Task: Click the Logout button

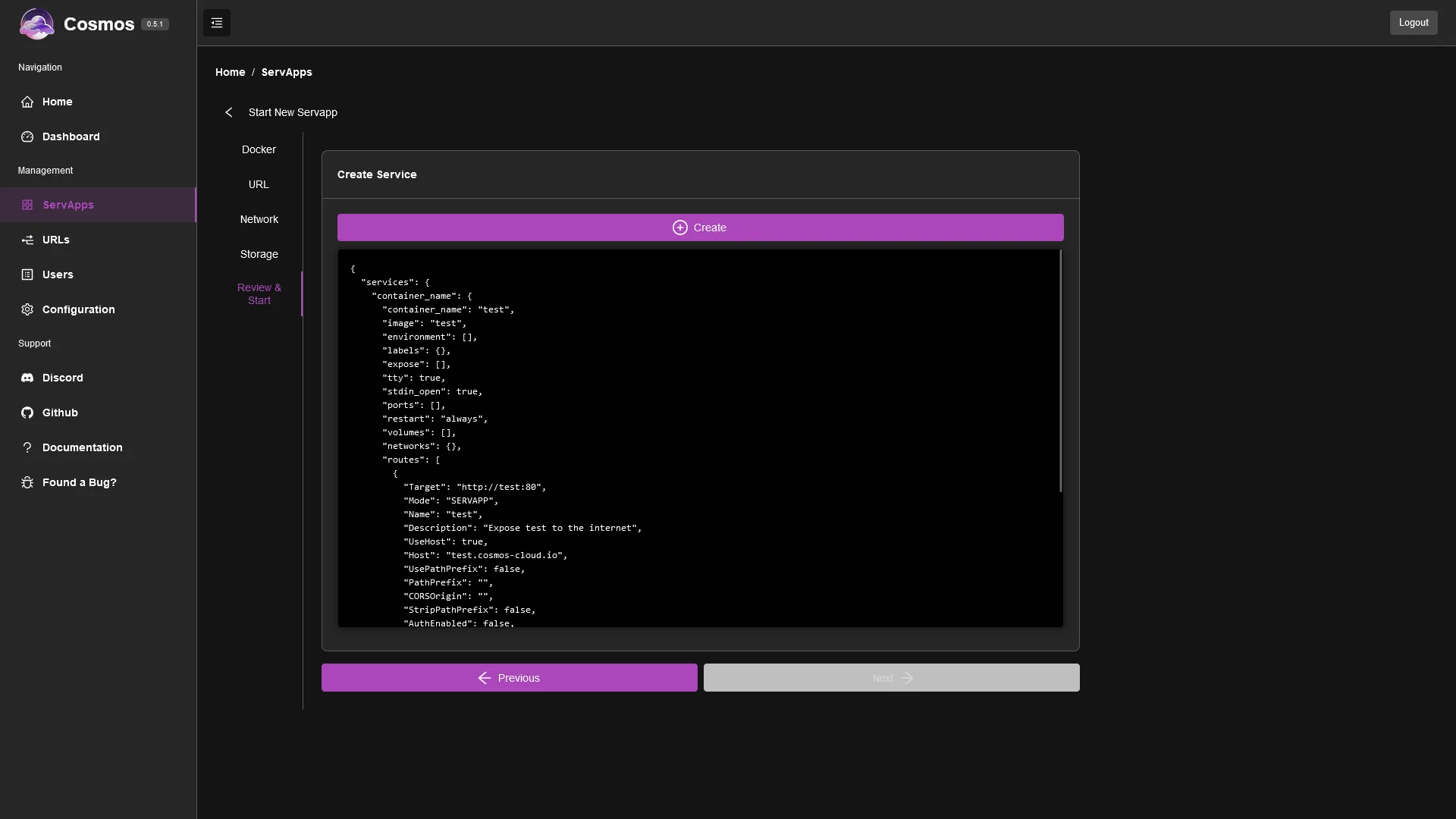Action: [x=1413, y=23]
